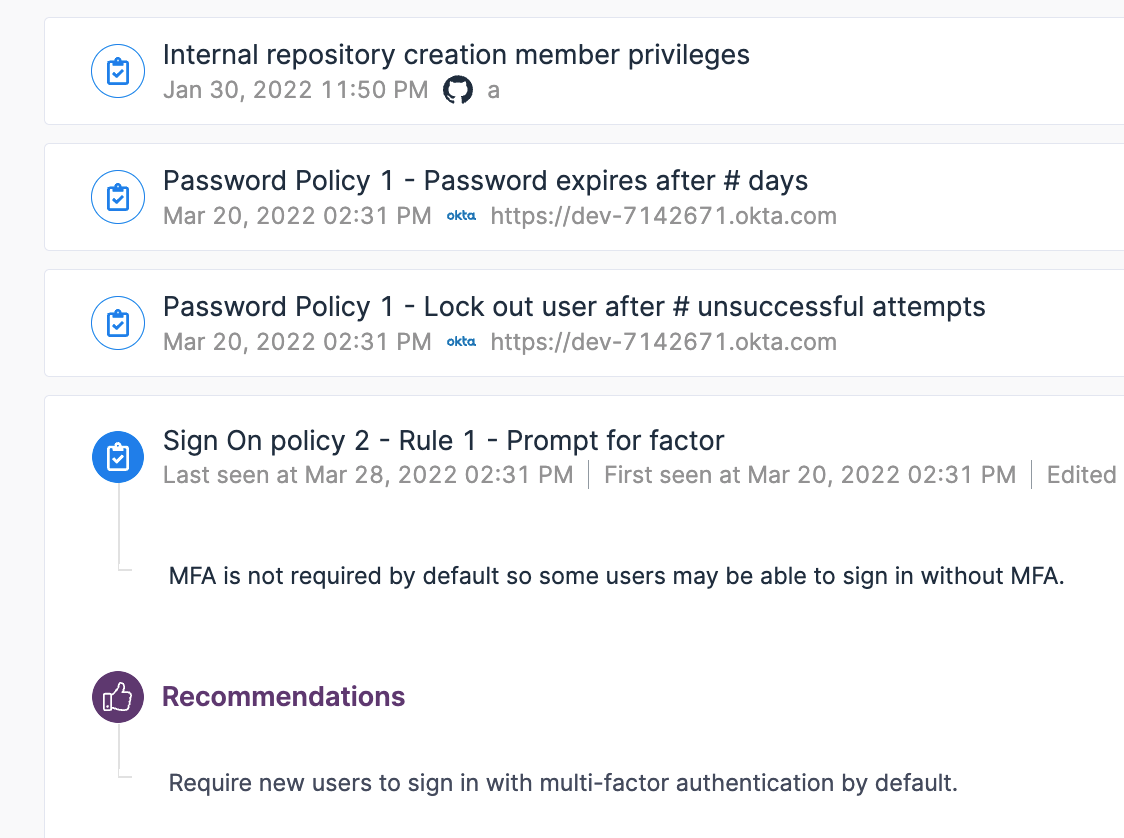The width and height of the screenshot is (1124, 838).
Task: Expand Password Policy 1 password expires item
Action: [x=485, y=181]
